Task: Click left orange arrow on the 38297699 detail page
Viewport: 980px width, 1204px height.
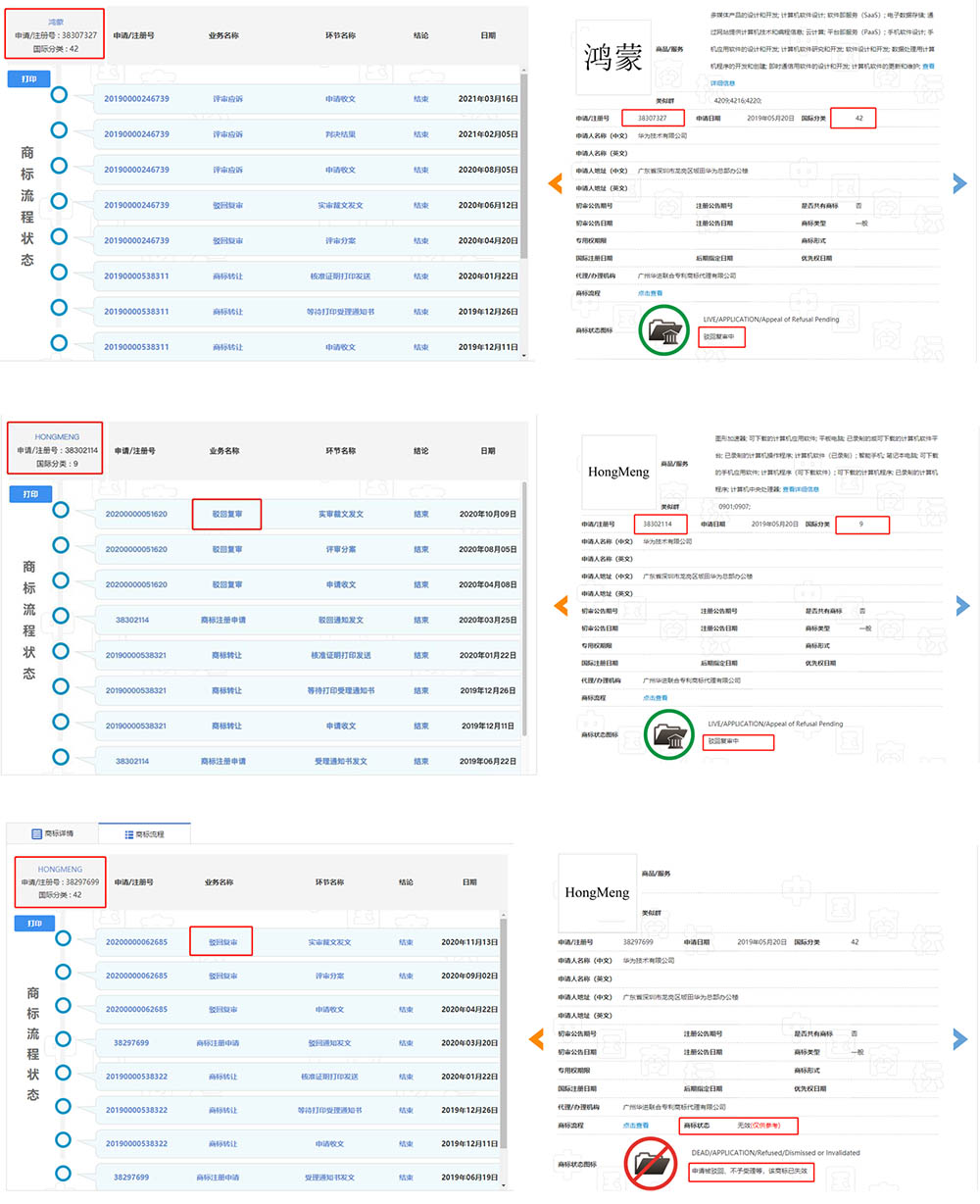Action: click(536, 1039)
